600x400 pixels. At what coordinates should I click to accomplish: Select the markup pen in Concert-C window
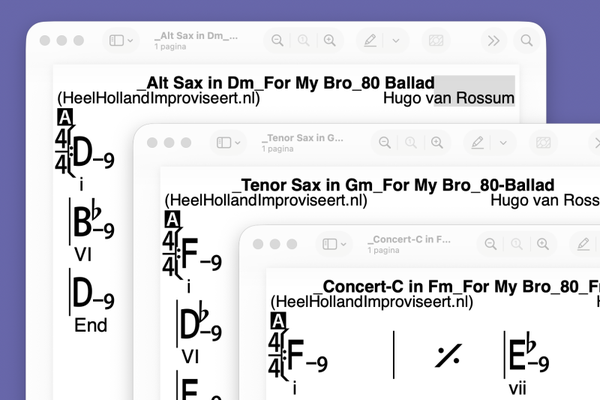pyautogui.click(x=583, y=244)
